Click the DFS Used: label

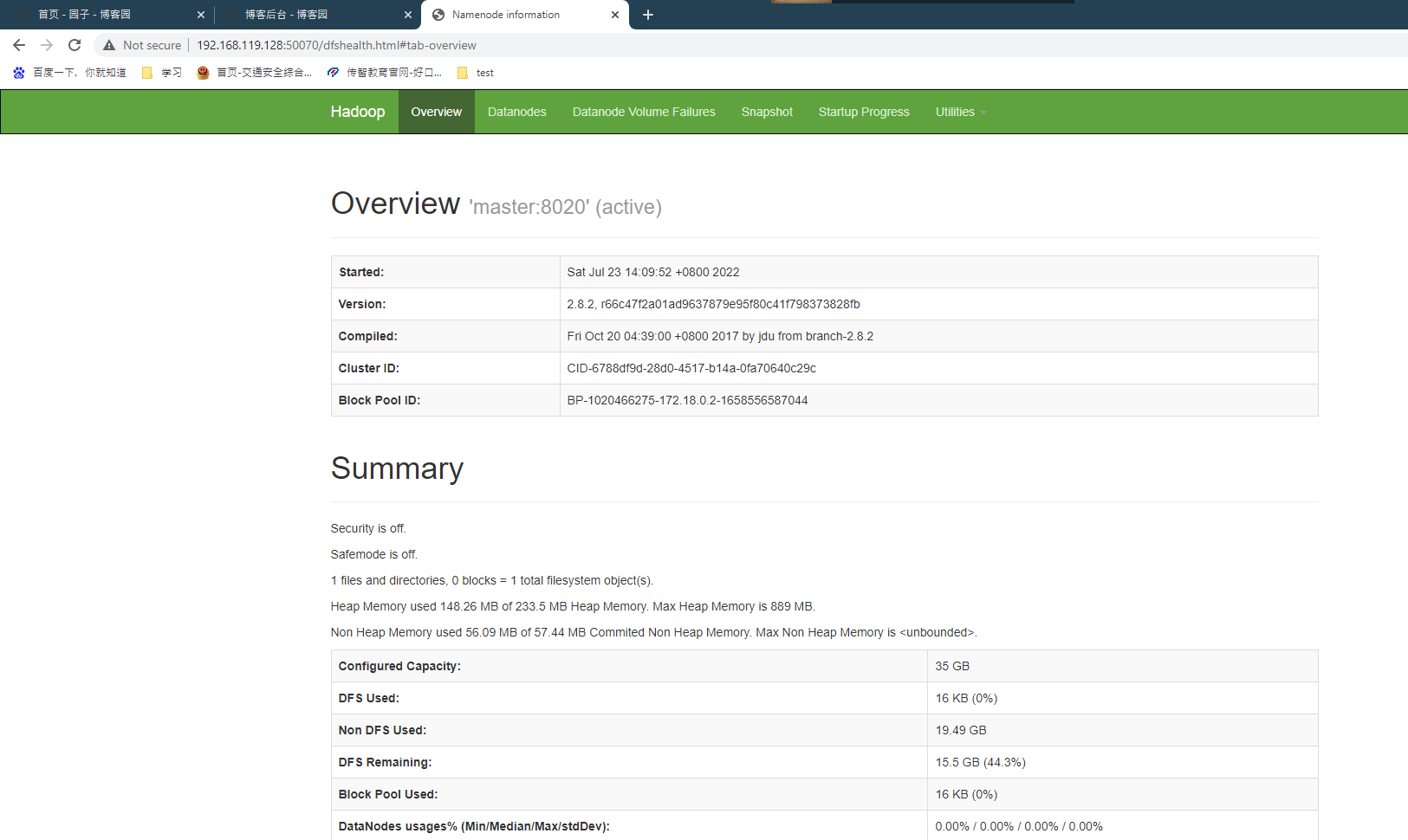369,698
